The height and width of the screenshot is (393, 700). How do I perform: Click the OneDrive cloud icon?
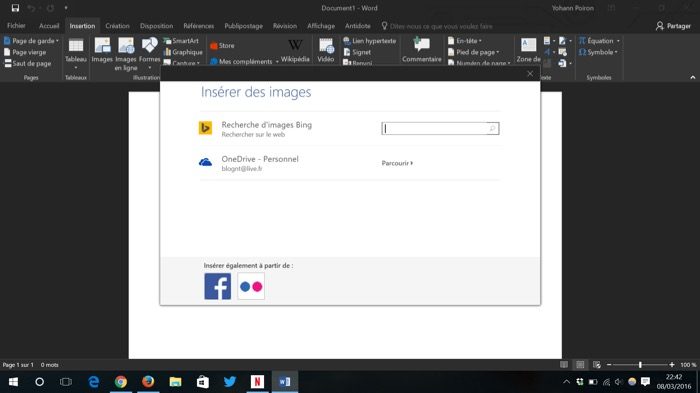point(205,162)
